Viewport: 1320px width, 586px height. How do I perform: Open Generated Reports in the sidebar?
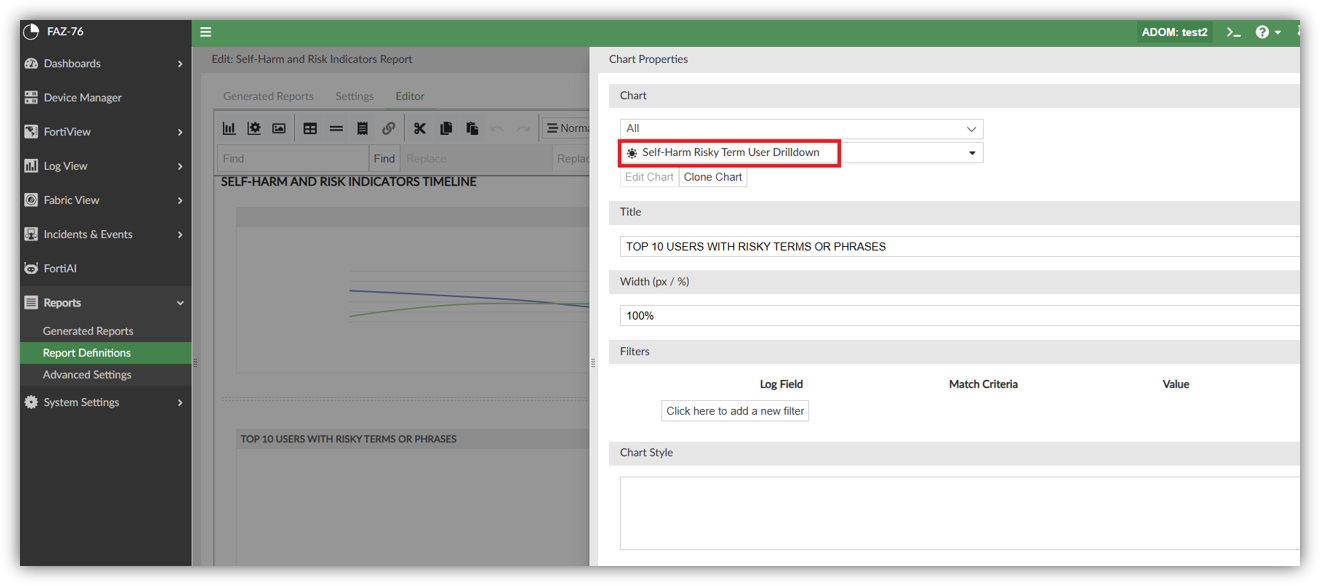[x=88, y=331]
